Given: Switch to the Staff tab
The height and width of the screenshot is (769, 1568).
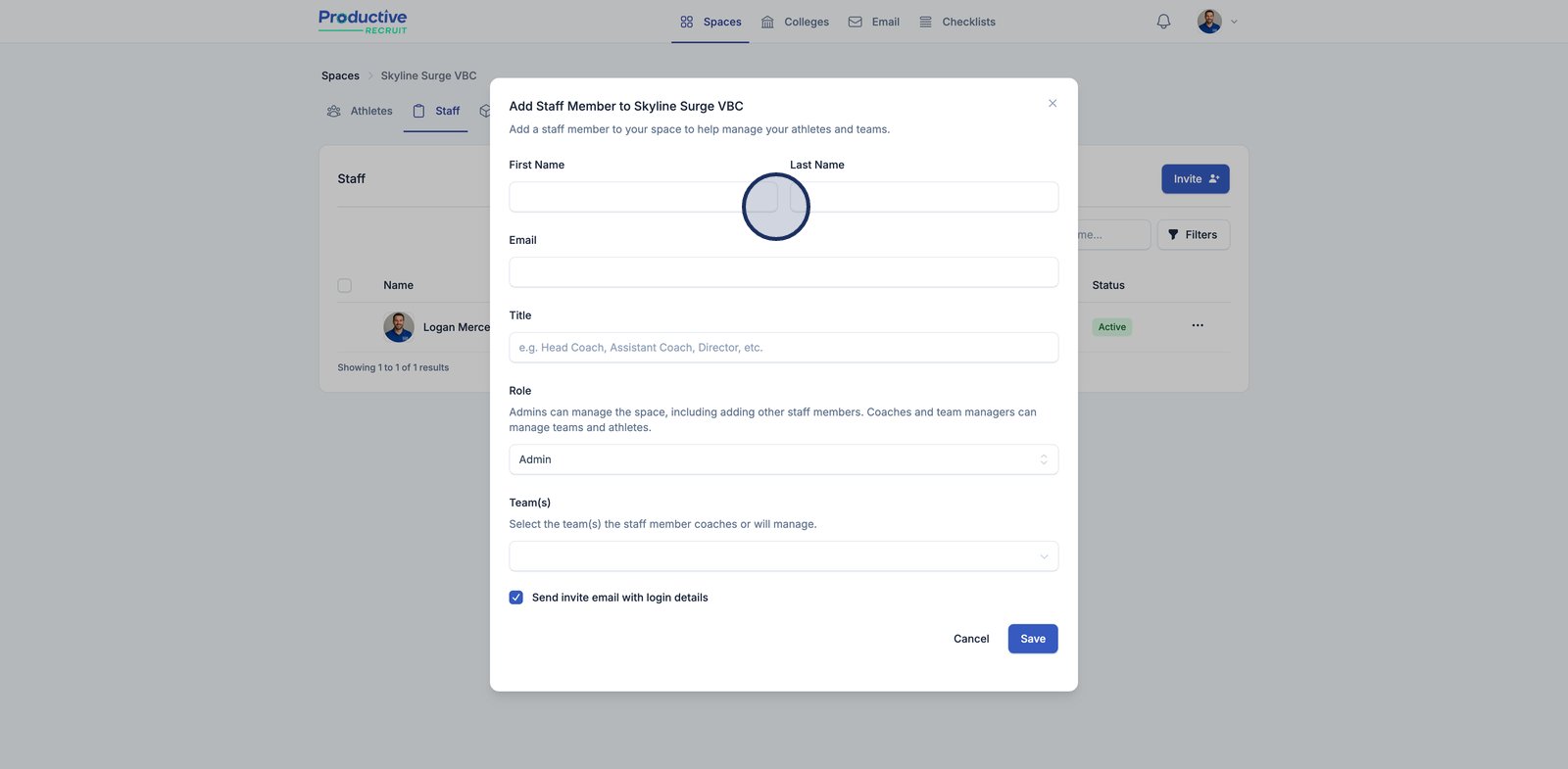Looking at the screenshot, I should pos(436,112).
